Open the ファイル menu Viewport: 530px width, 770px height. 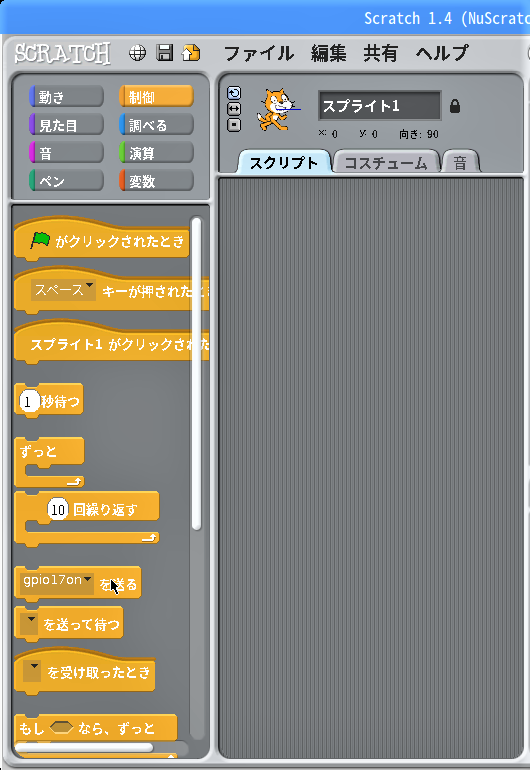pos(258,53)
